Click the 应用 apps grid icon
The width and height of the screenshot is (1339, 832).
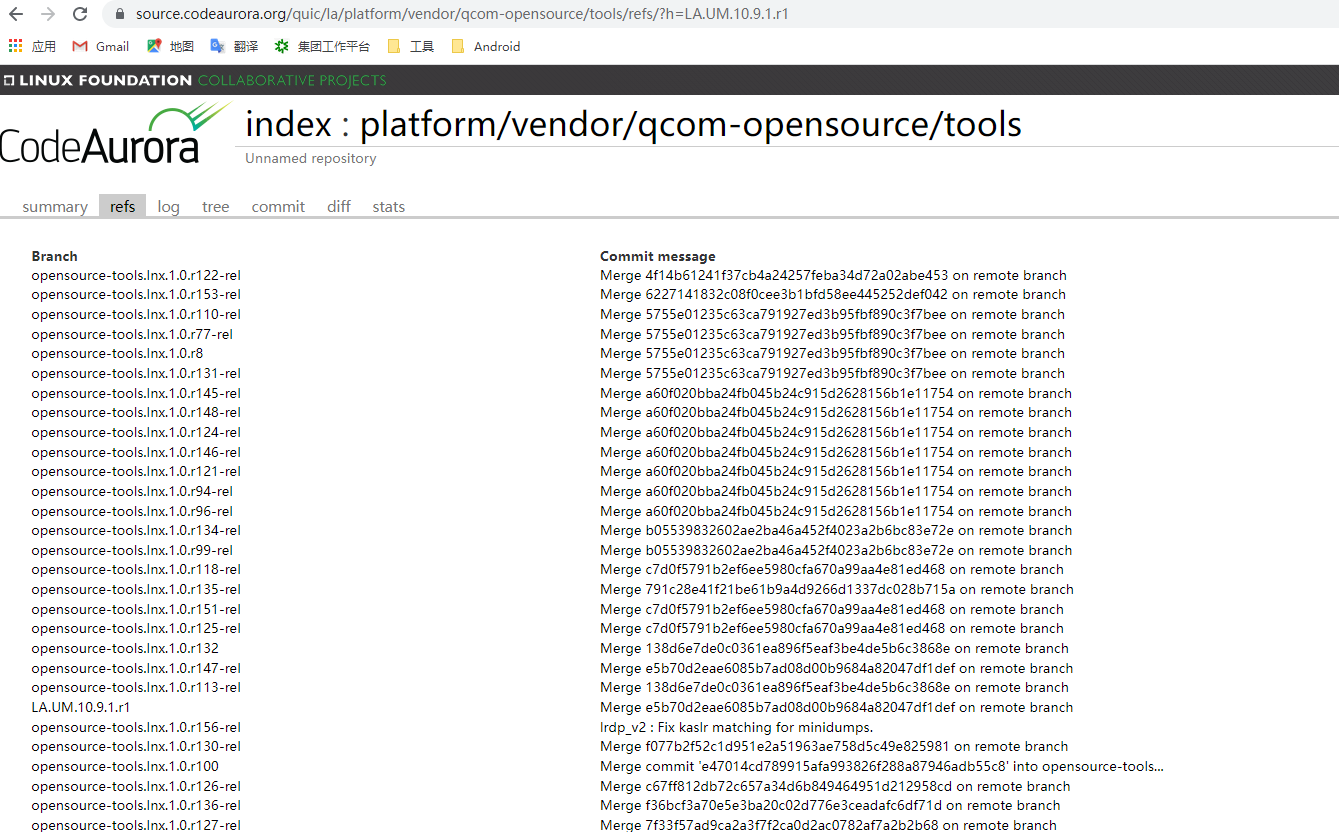pyautogui.click(x=16, y=46)
